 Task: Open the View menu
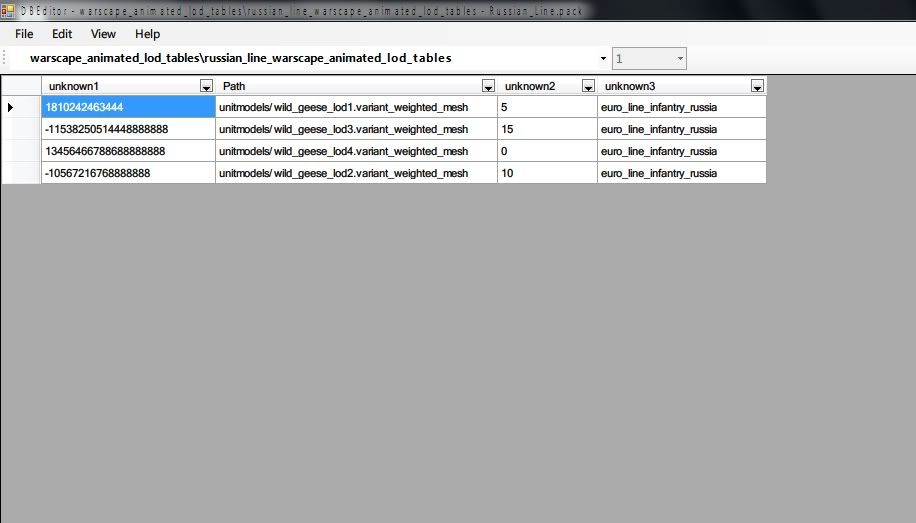[x=103, y=34]
